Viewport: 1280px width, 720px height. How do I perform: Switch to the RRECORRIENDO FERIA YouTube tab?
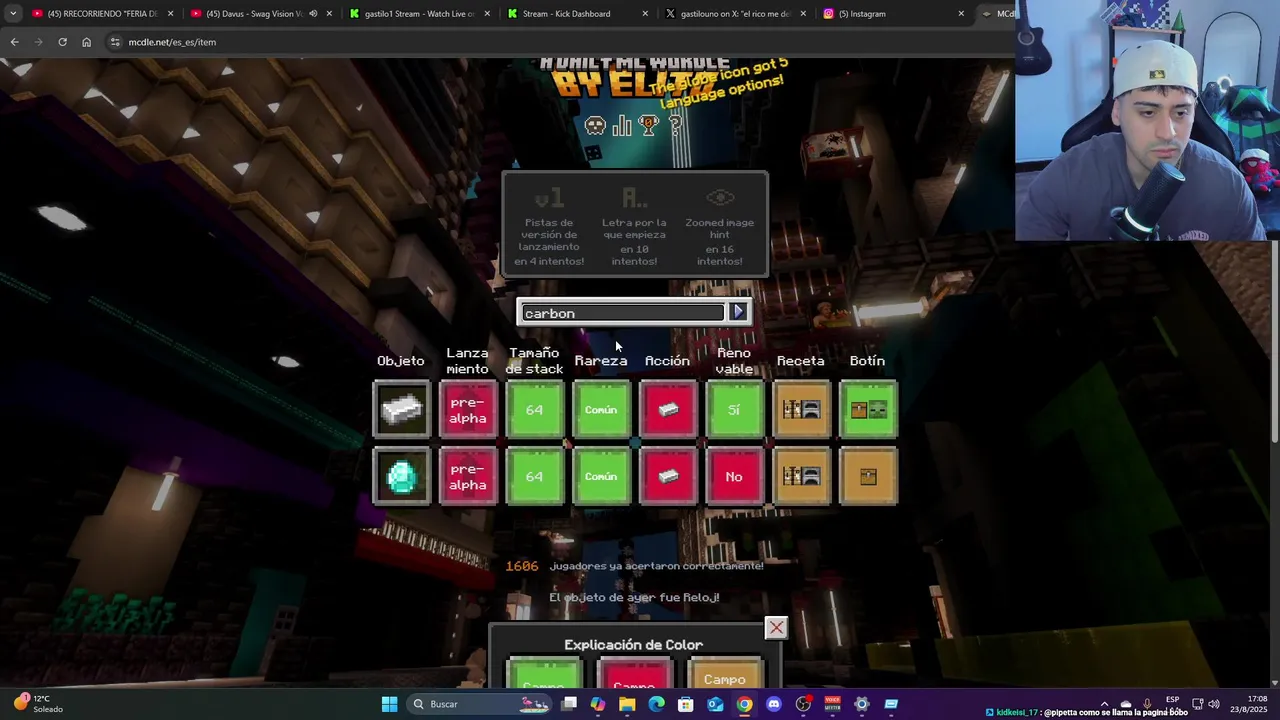click(104, 14)
